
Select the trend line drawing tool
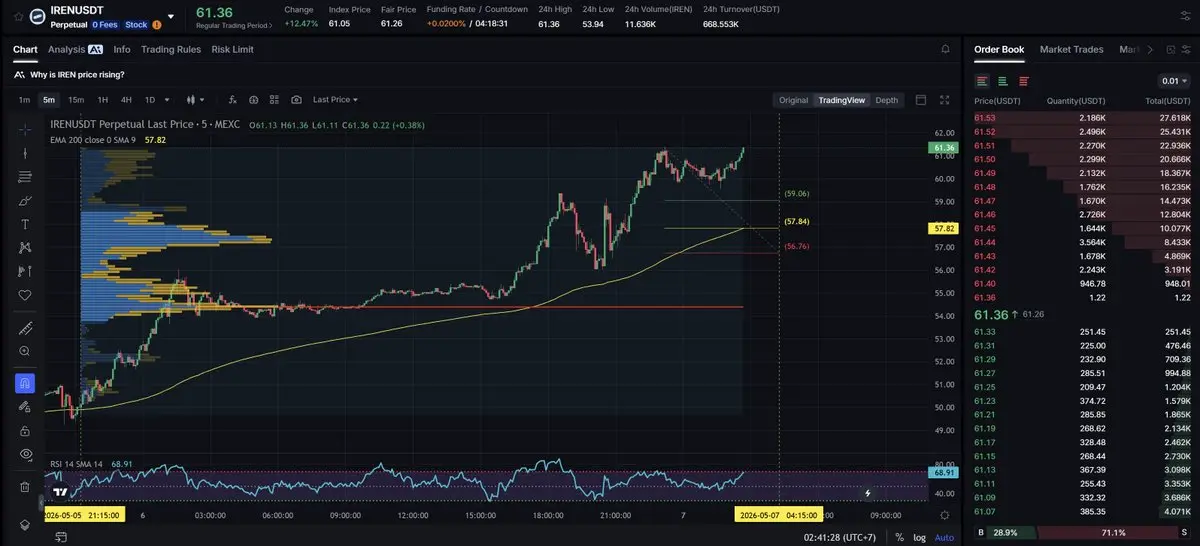25,153
